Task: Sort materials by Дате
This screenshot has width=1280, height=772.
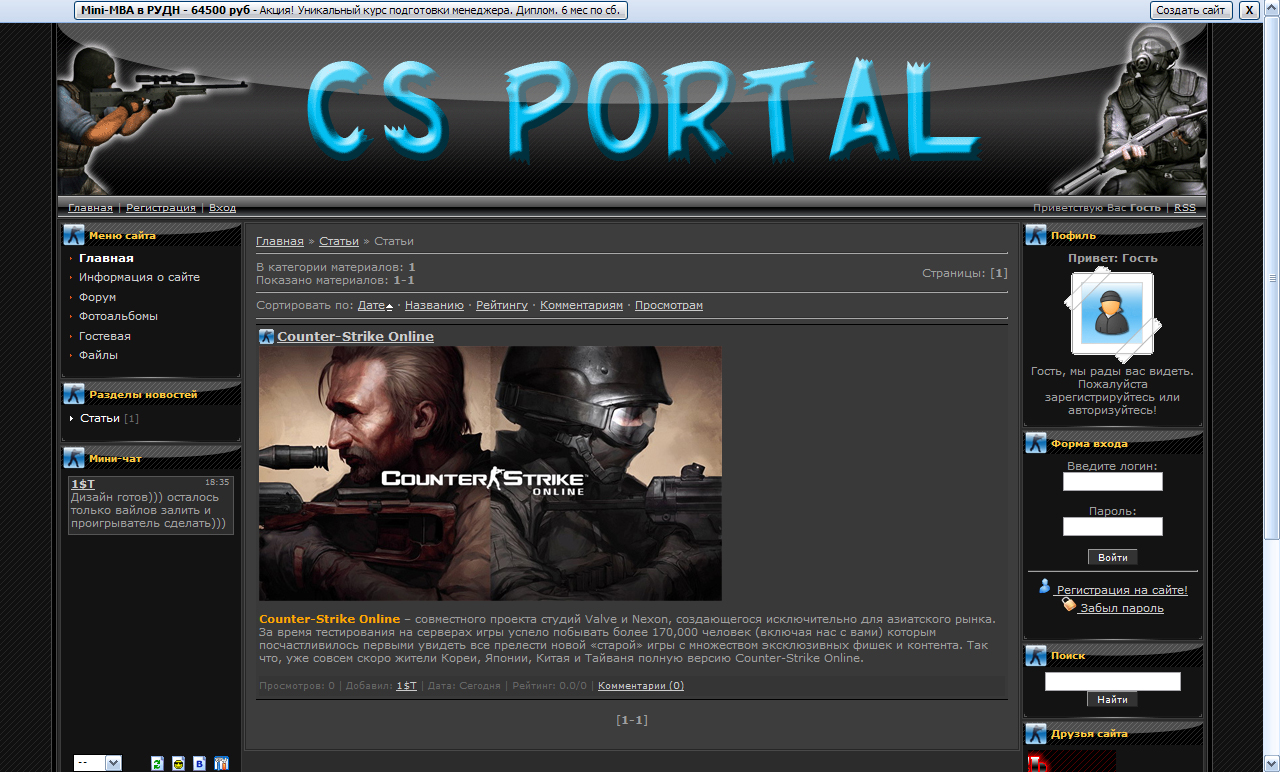Action: tap(371, 305)
